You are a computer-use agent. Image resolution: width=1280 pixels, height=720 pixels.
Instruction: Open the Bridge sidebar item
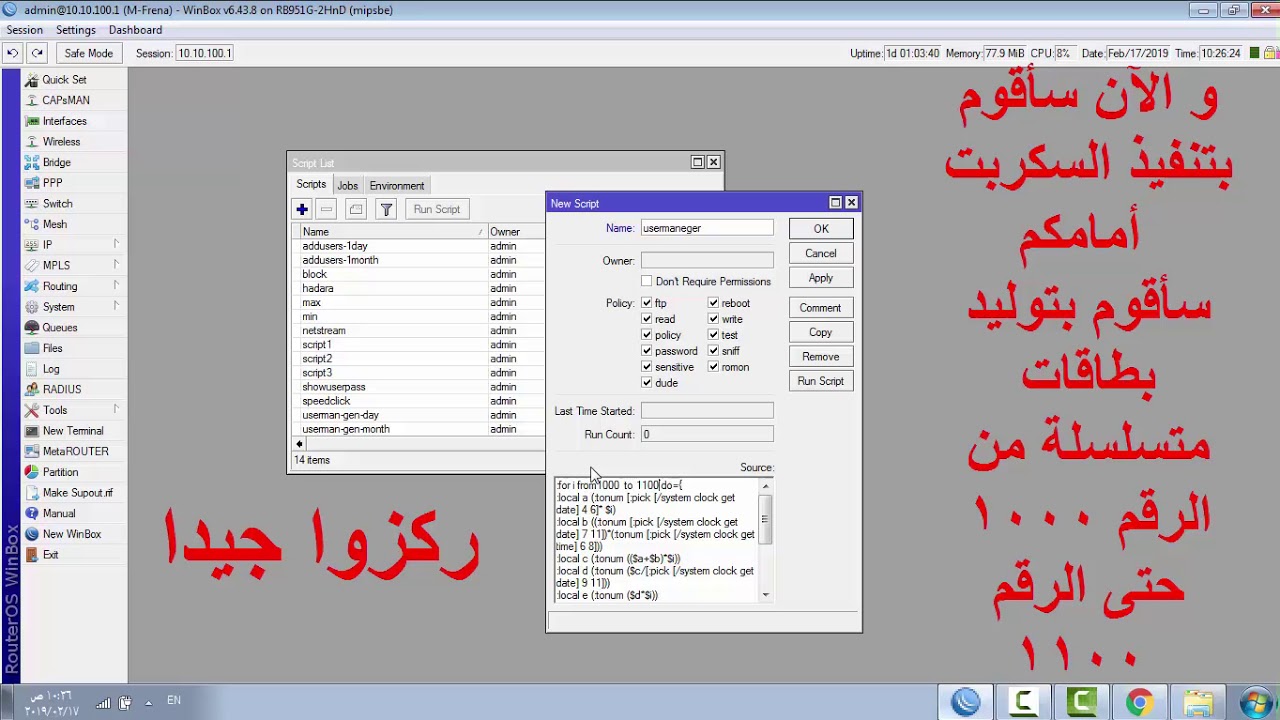(56, 162)
